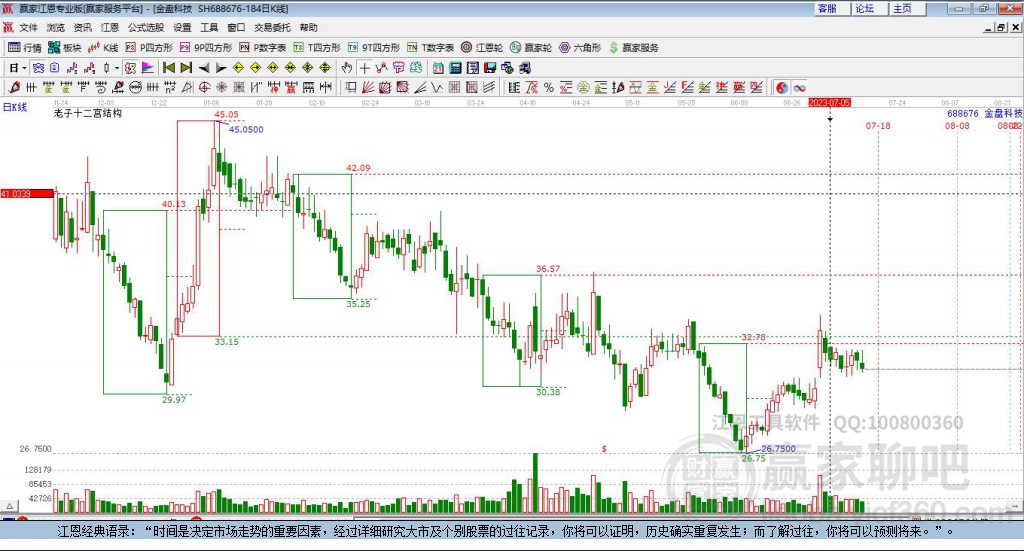This screenshot has height=551, width=1024.
Task: Open the 9P四方形 tool
Action: tap(206, 48)
